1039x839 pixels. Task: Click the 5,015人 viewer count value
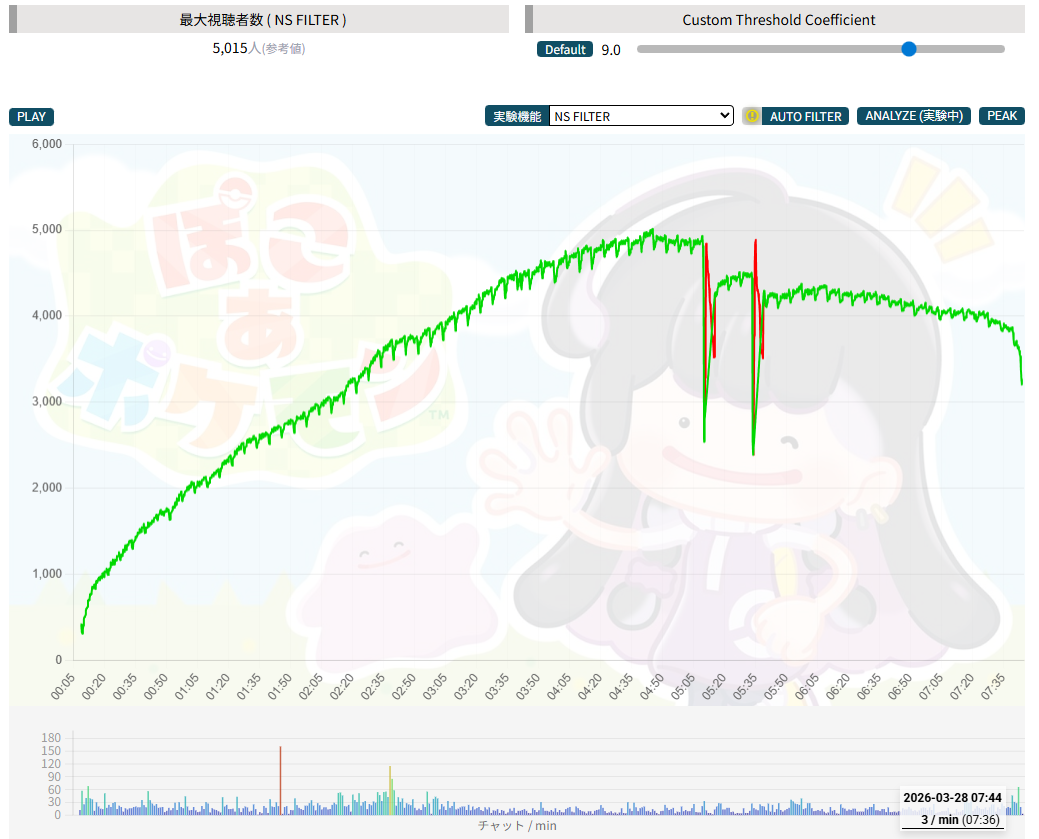237,48
